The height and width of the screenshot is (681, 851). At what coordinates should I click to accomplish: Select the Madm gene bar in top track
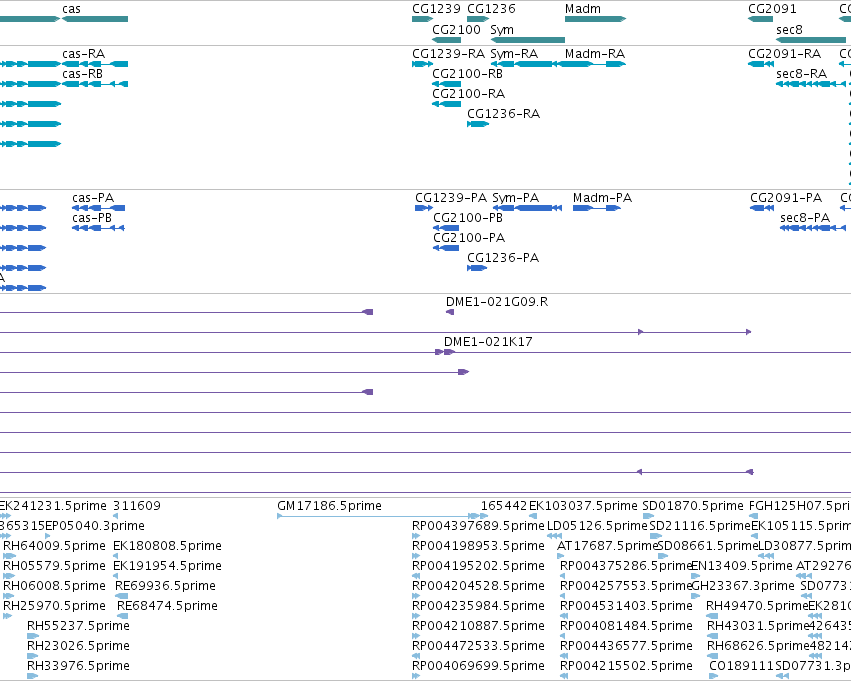[x=595, y=19]
